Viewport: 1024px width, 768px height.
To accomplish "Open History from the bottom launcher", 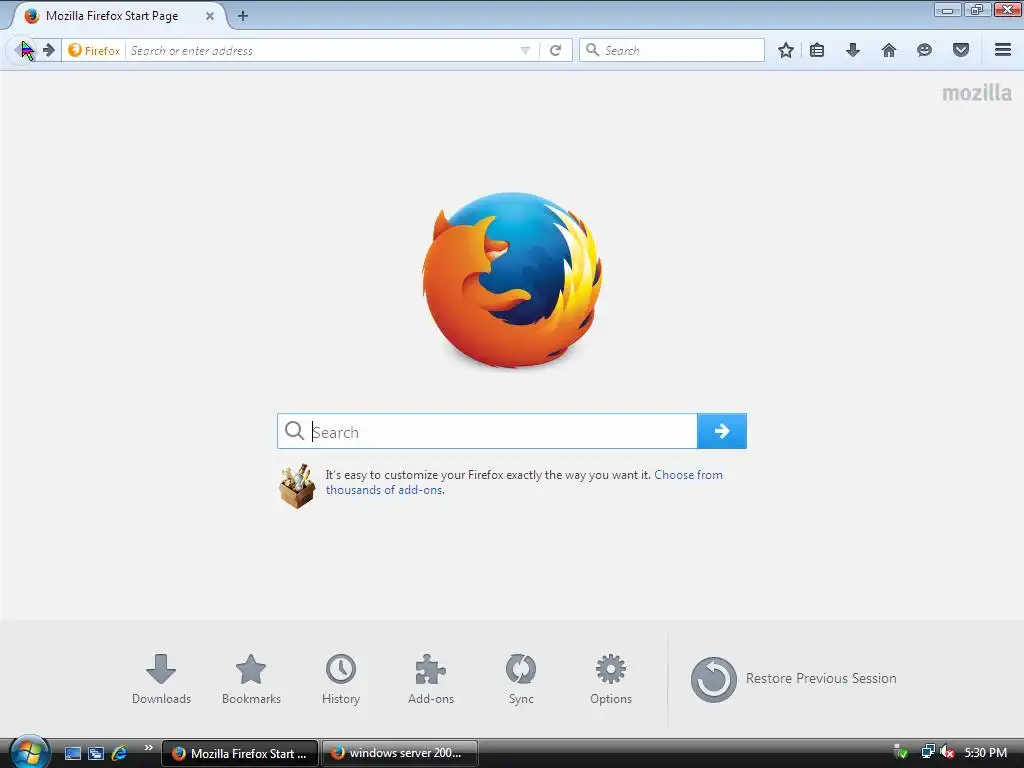I will 341,679.
